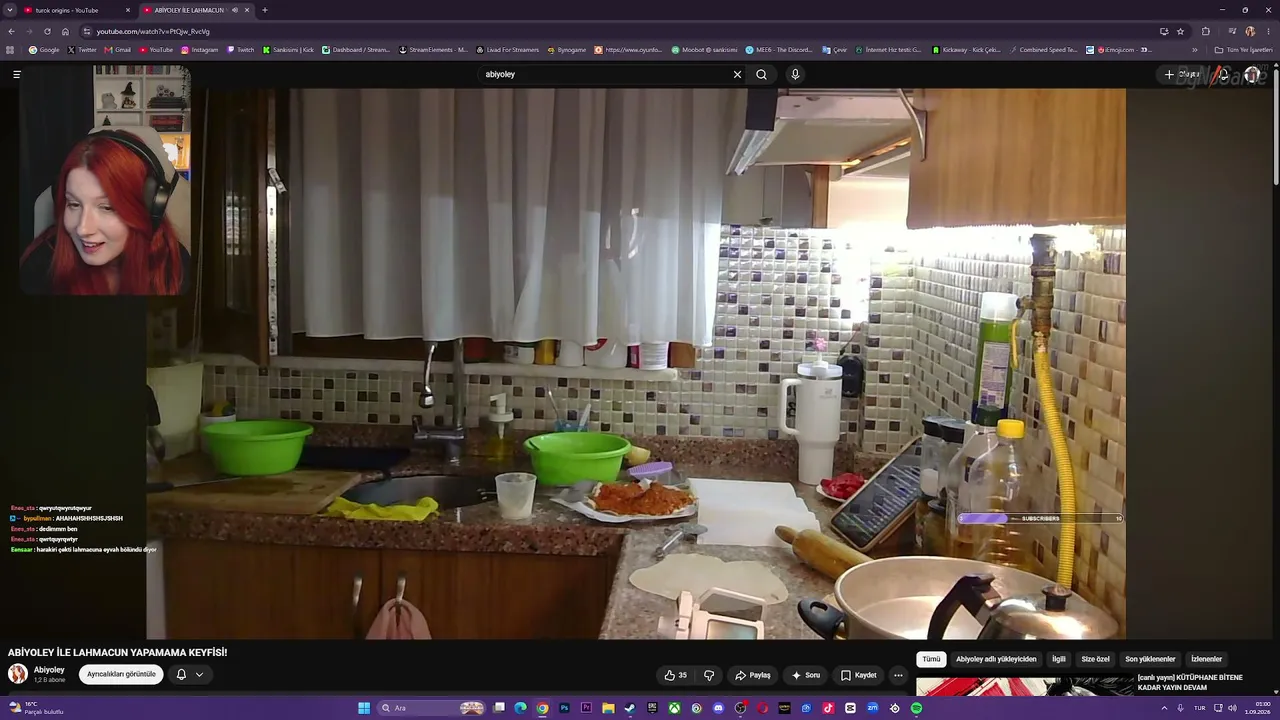Open TikTok from the taskbar
The height and width of the screenshot is (720, 1280).
pos(828,708)
